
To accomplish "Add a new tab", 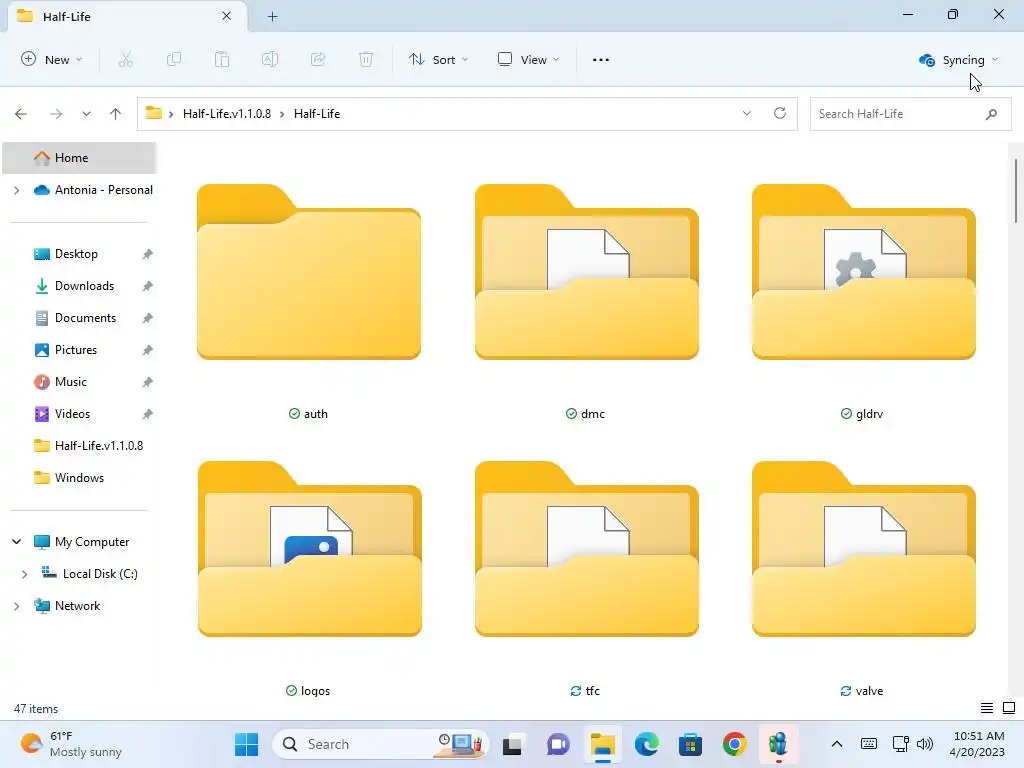I will [x=272, y=16].
